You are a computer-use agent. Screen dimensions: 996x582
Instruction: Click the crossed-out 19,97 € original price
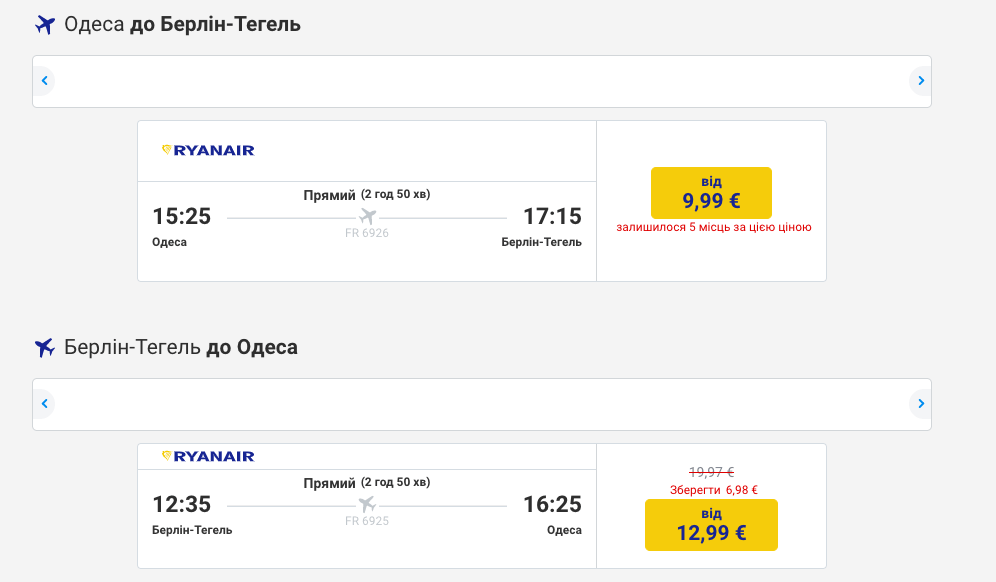[x=711, y=472]
